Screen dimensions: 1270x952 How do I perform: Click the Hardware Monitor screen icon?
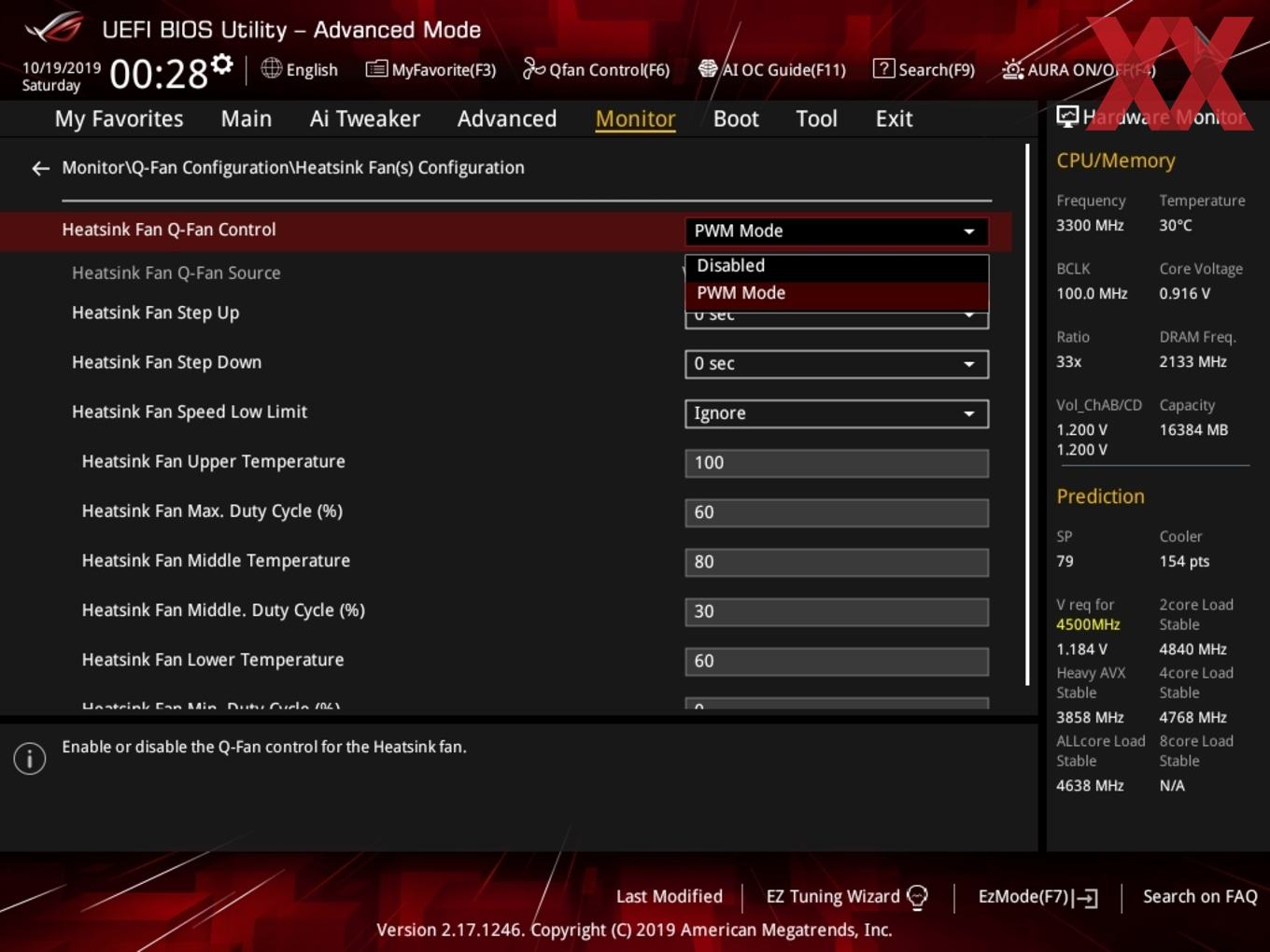pos(1067,117)
